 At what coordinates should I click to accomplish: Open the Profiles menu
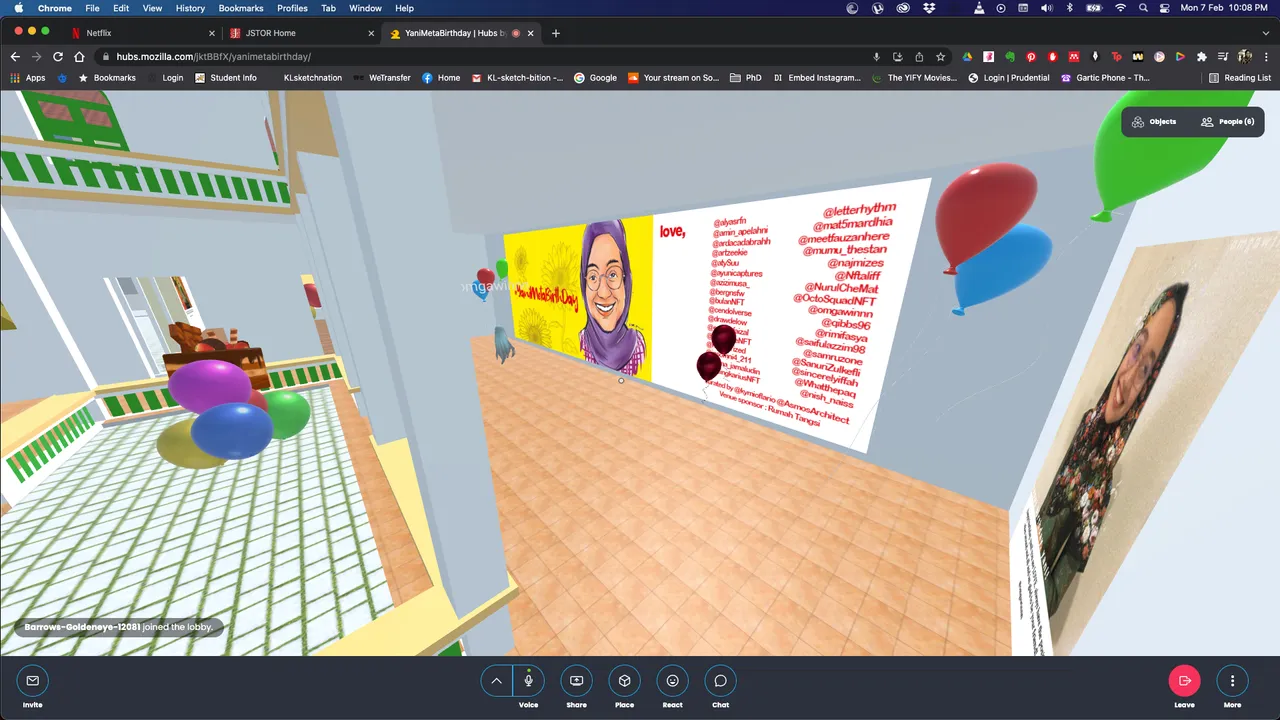[292, 8]
